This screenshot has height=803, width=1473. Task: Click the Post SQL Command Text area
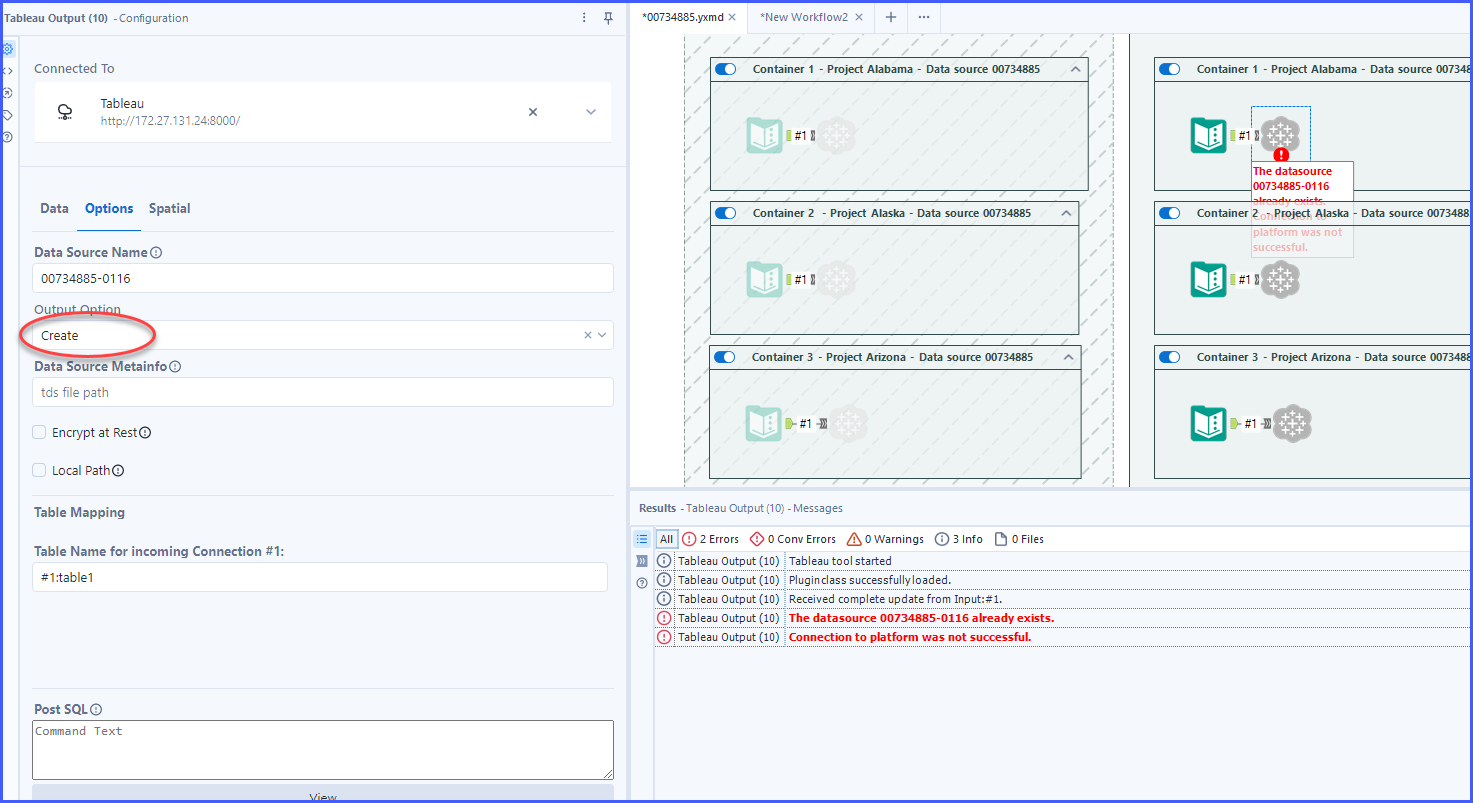[x=323, y=750]
